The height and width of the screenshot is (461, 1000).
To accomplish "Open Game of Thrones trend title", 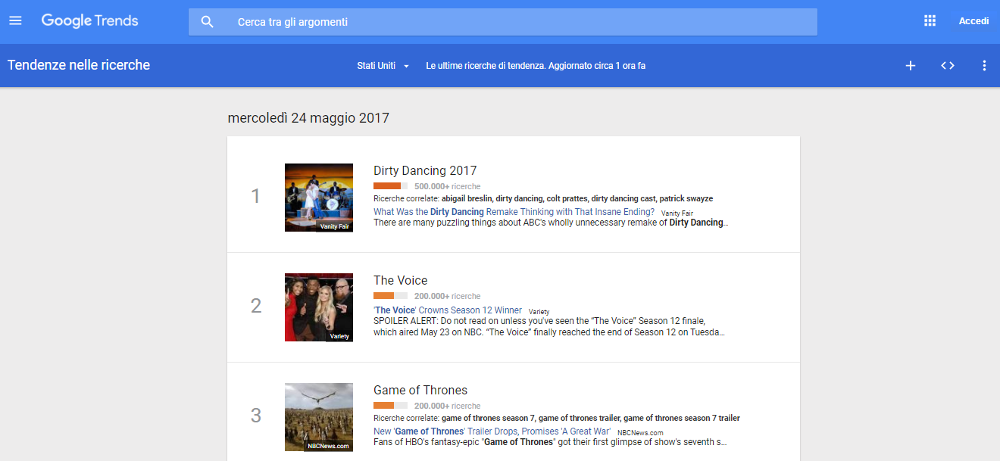I will tap(420, 390).
